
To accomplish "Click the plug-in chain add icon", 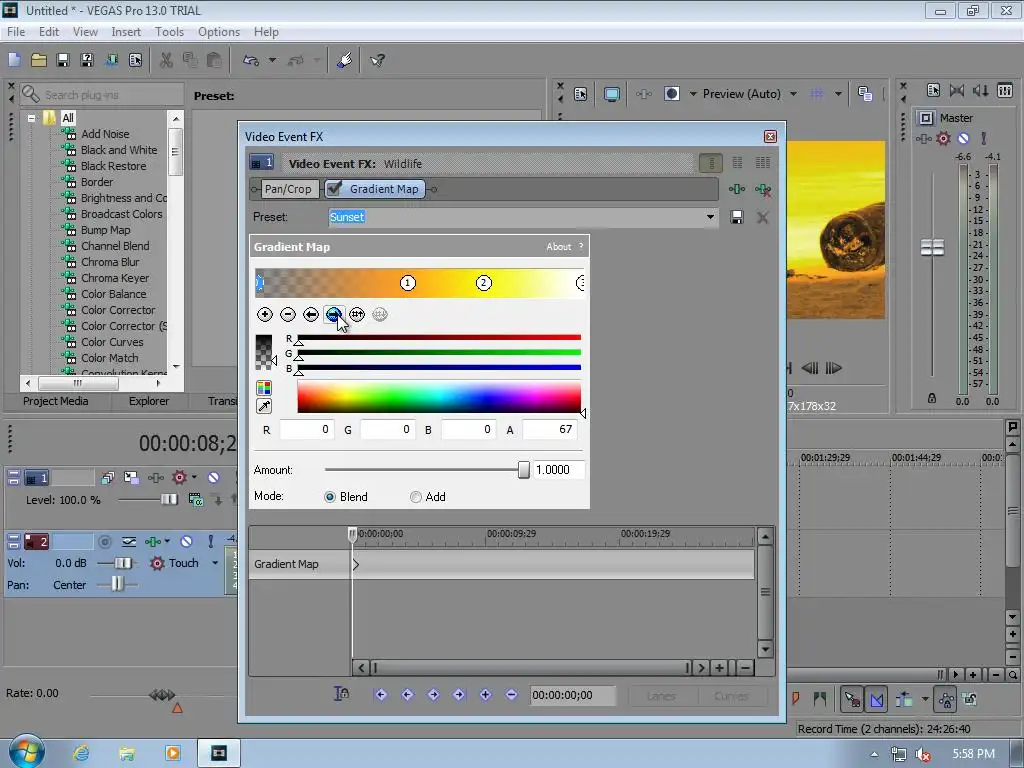I will pos(737,189).
